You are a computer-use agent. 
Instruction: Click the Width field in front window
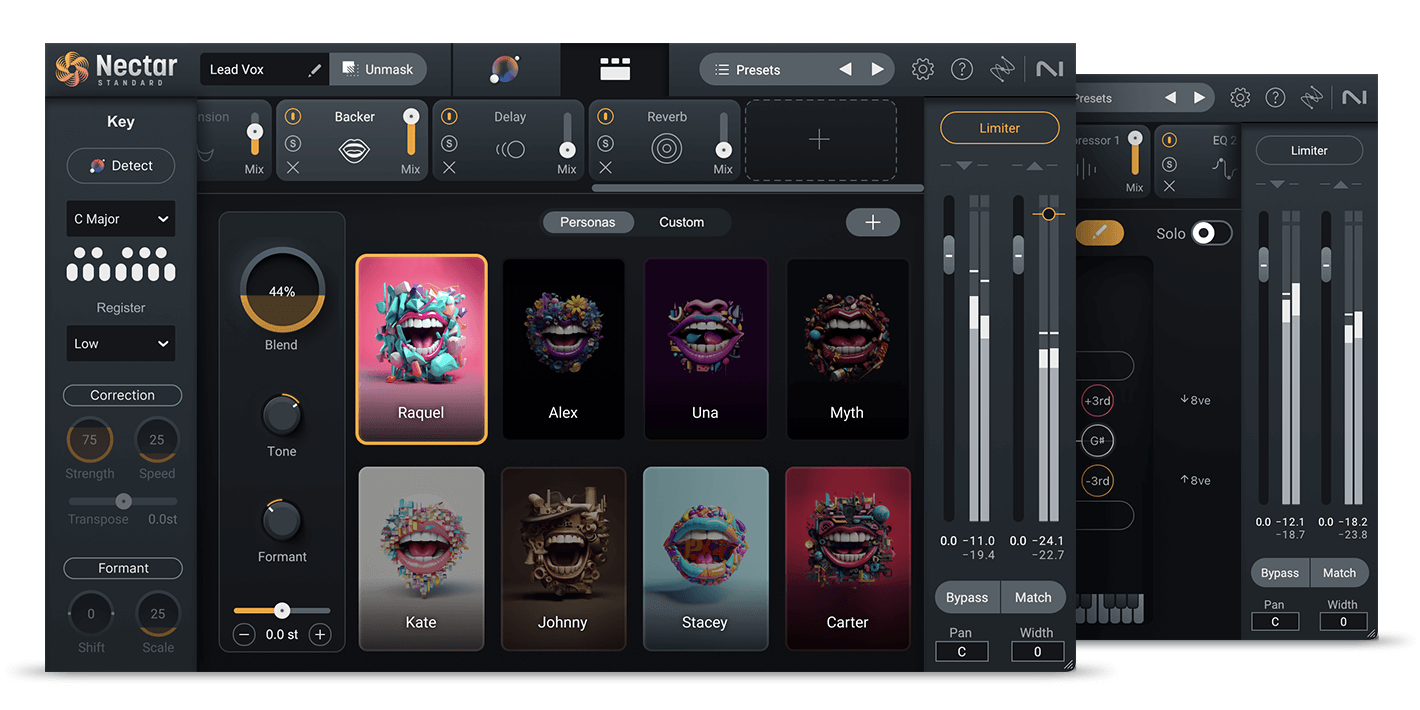[1037, 651]
